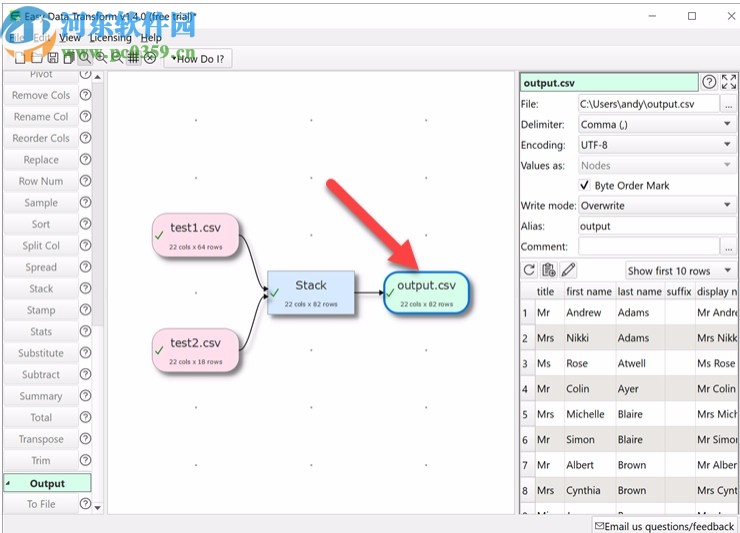Click the Open folder toolbar icon

pyautogui.click(x=36, y=58)
